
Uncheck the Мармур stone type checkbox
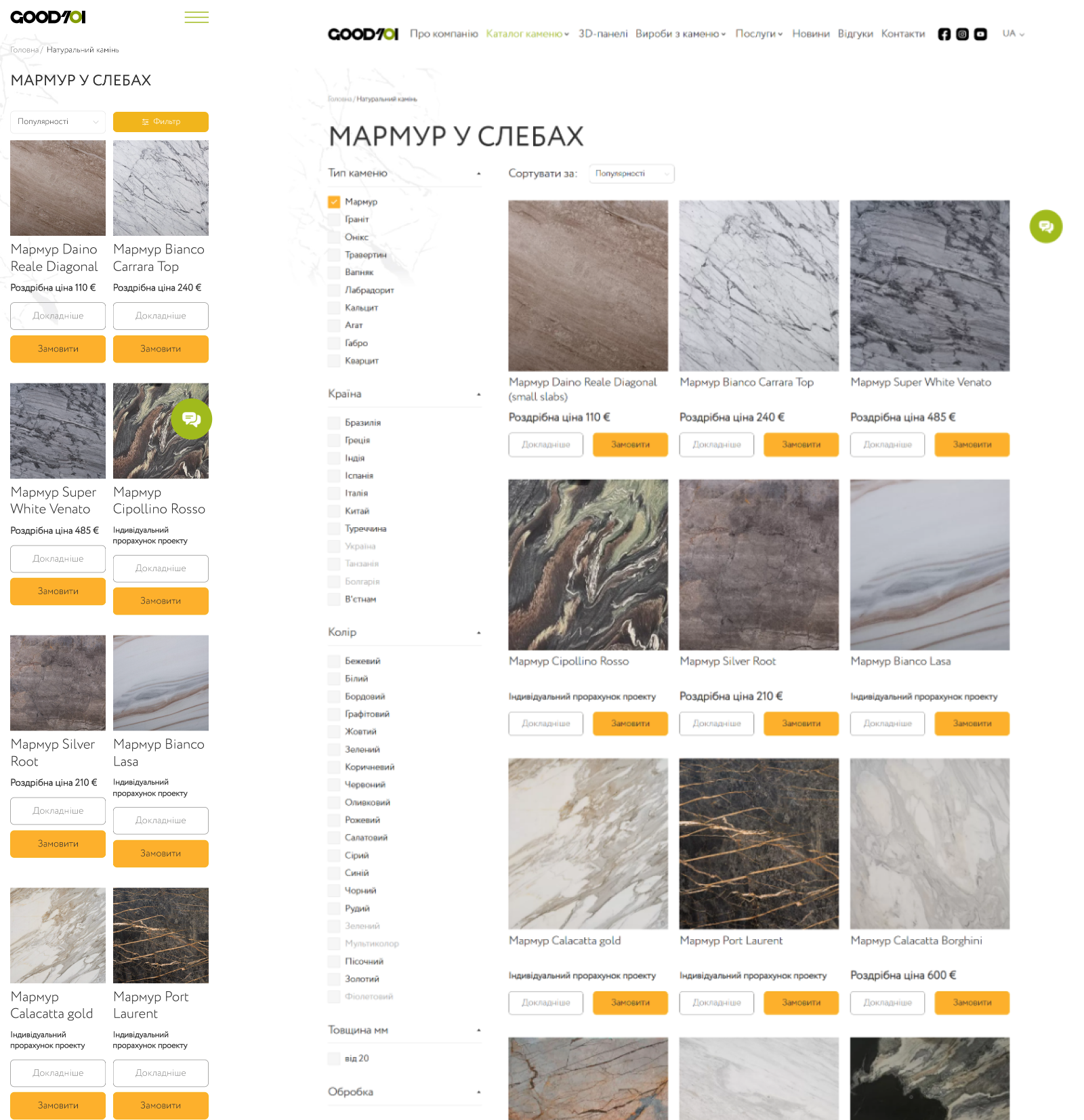point(334,202)
